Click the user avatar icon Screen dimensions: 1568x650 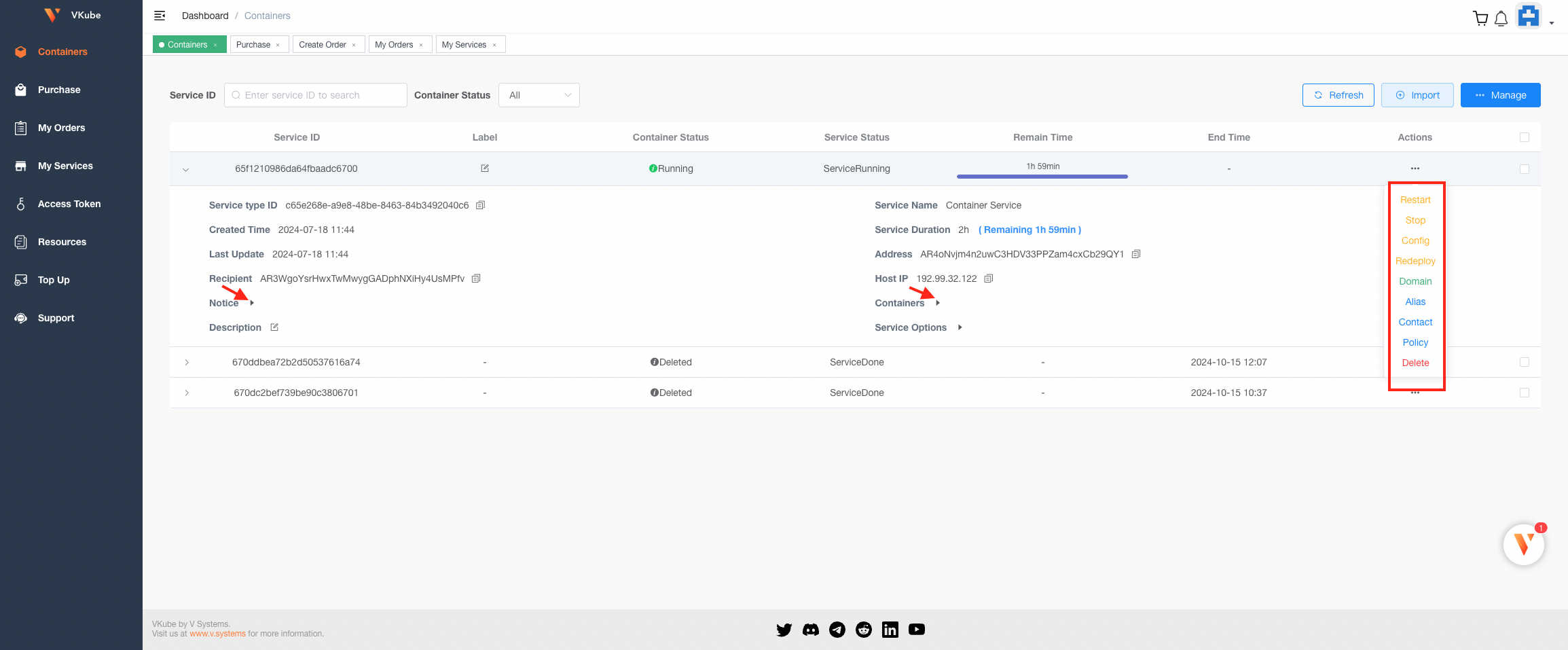click(1529, 16)
